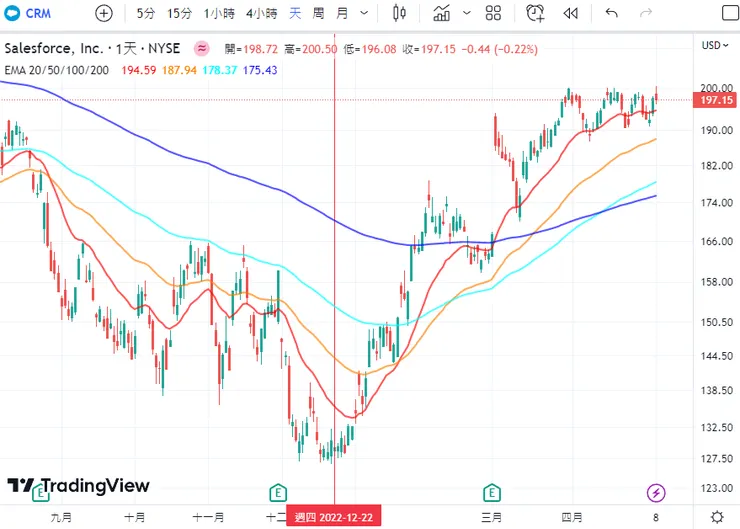Image resolution: width=740 pixels, height=529 pixels.
Task: Open indicator templates grid icon
Action: click(493, 13)
